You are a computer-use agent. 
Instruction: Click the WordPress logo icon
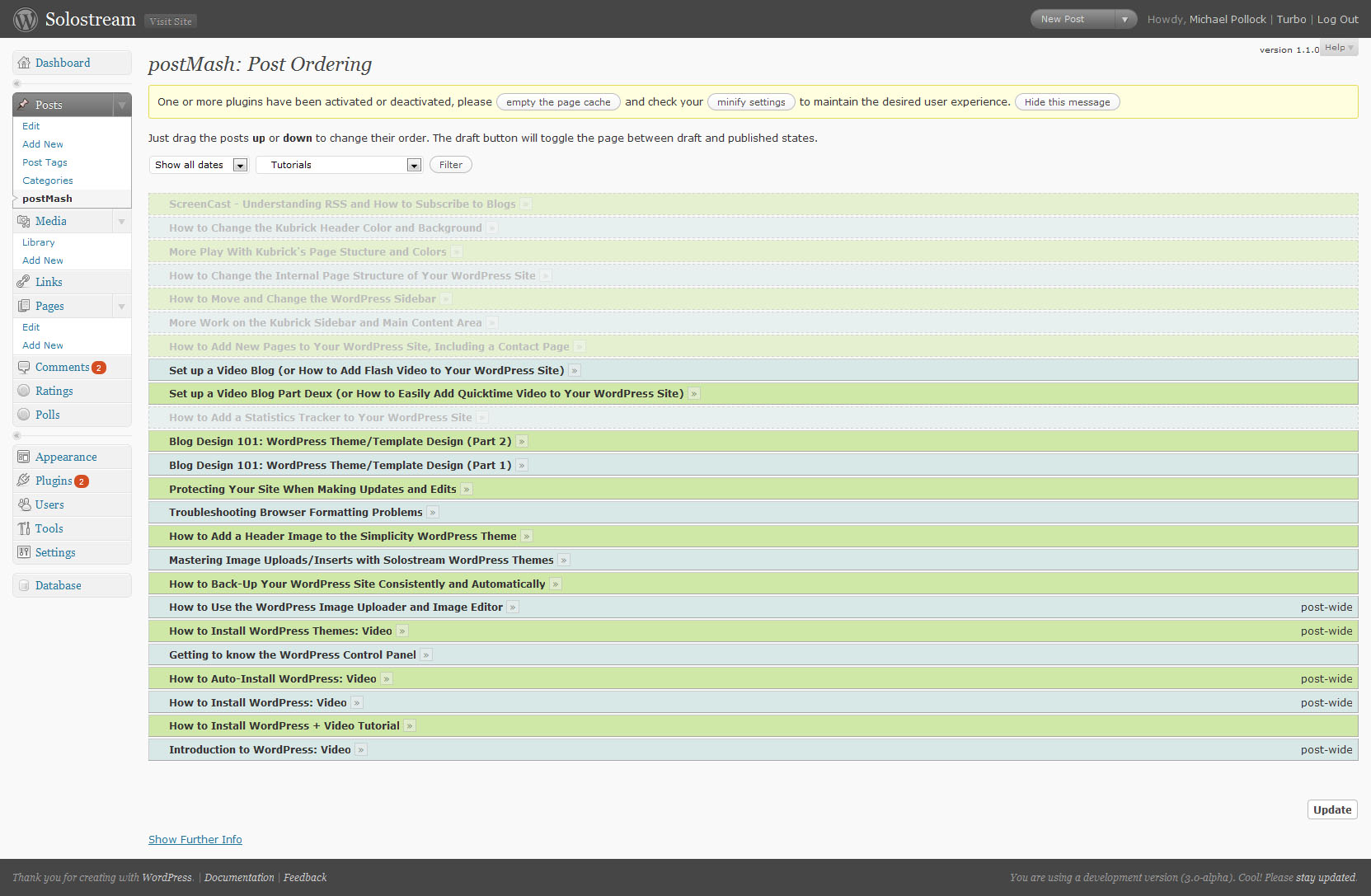coord(26,19)
